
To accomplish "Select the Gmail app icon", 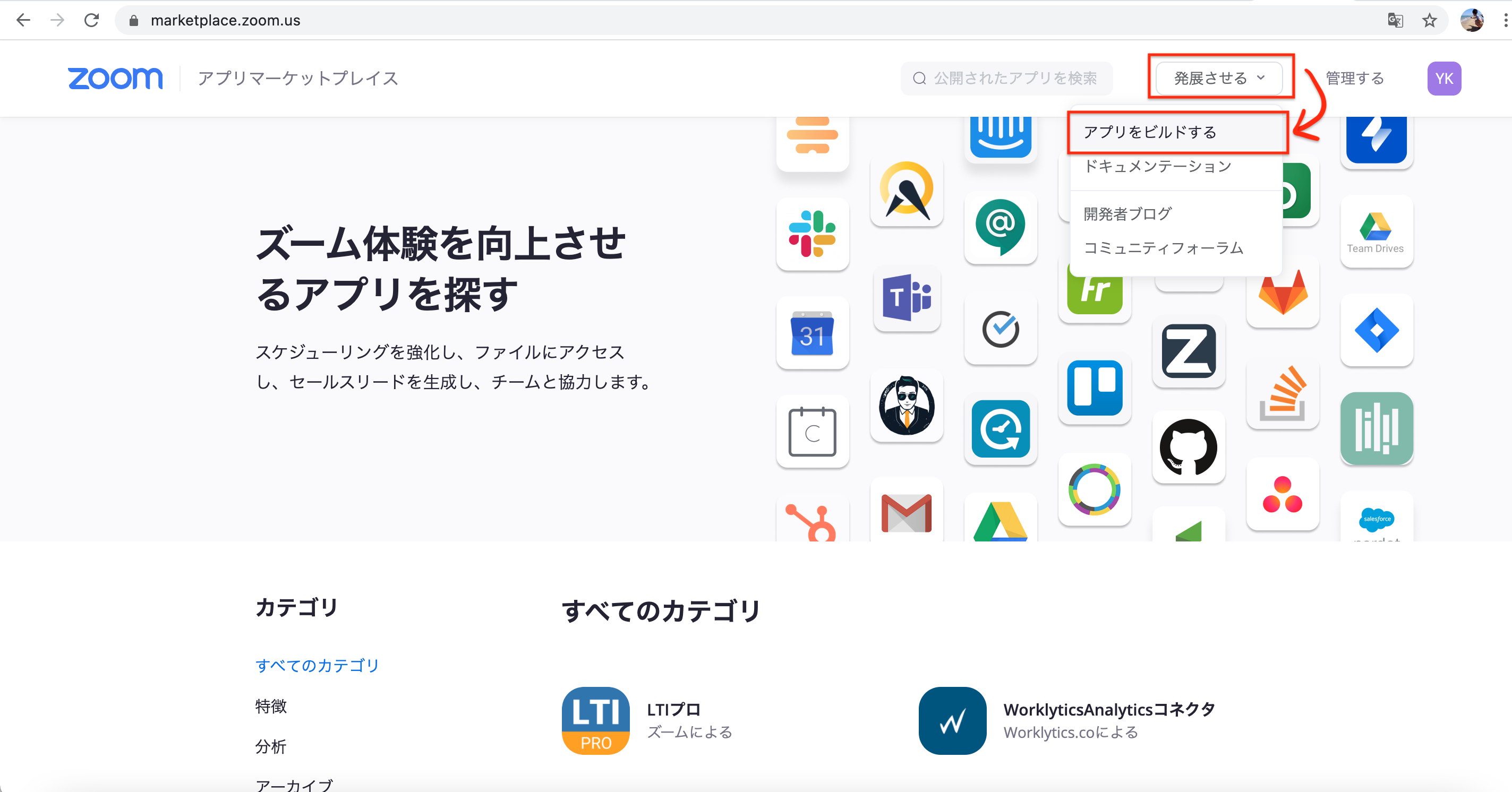I will 907,514.
